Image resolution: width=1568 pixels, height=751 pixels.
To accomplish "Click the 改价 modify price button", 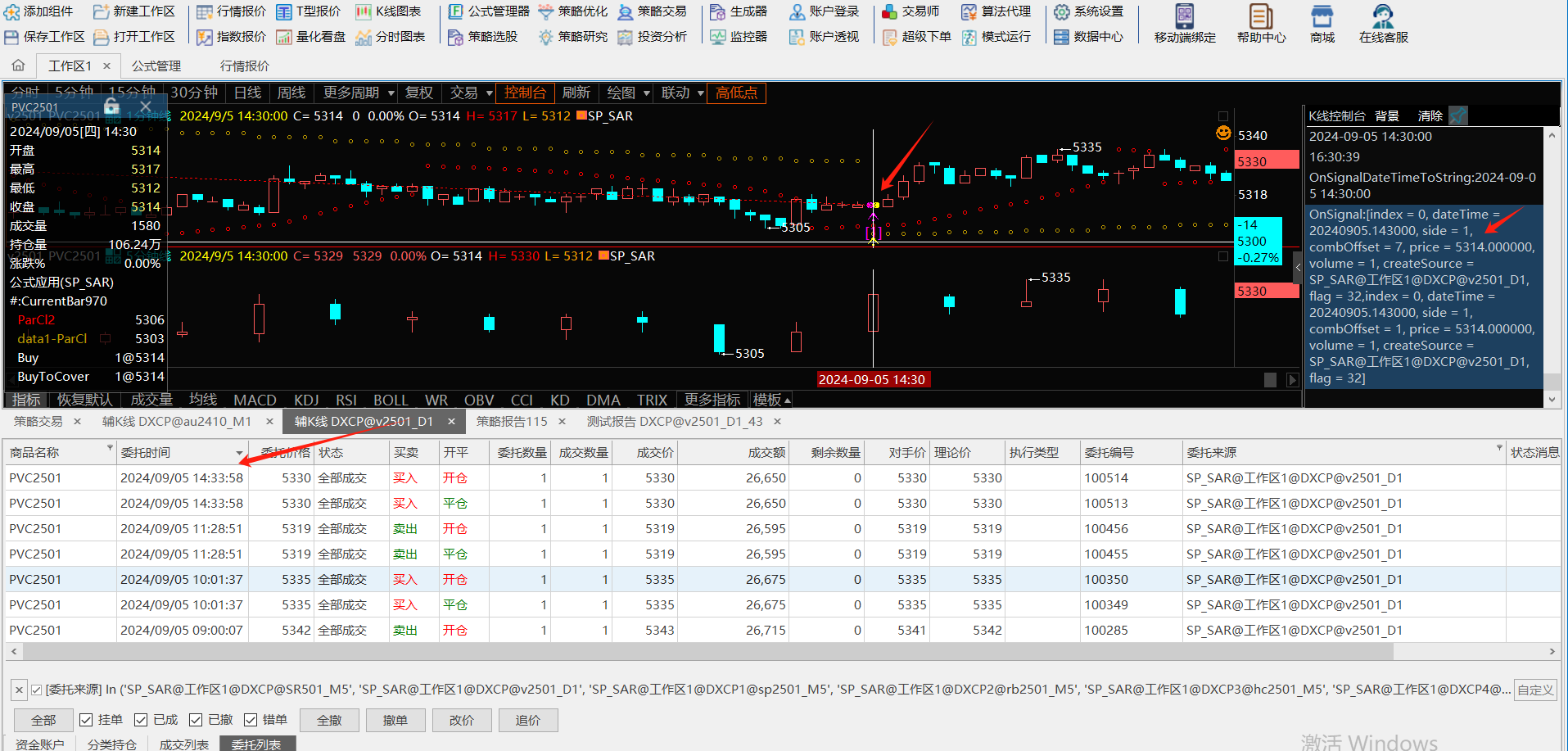I will tap(462, 720).
